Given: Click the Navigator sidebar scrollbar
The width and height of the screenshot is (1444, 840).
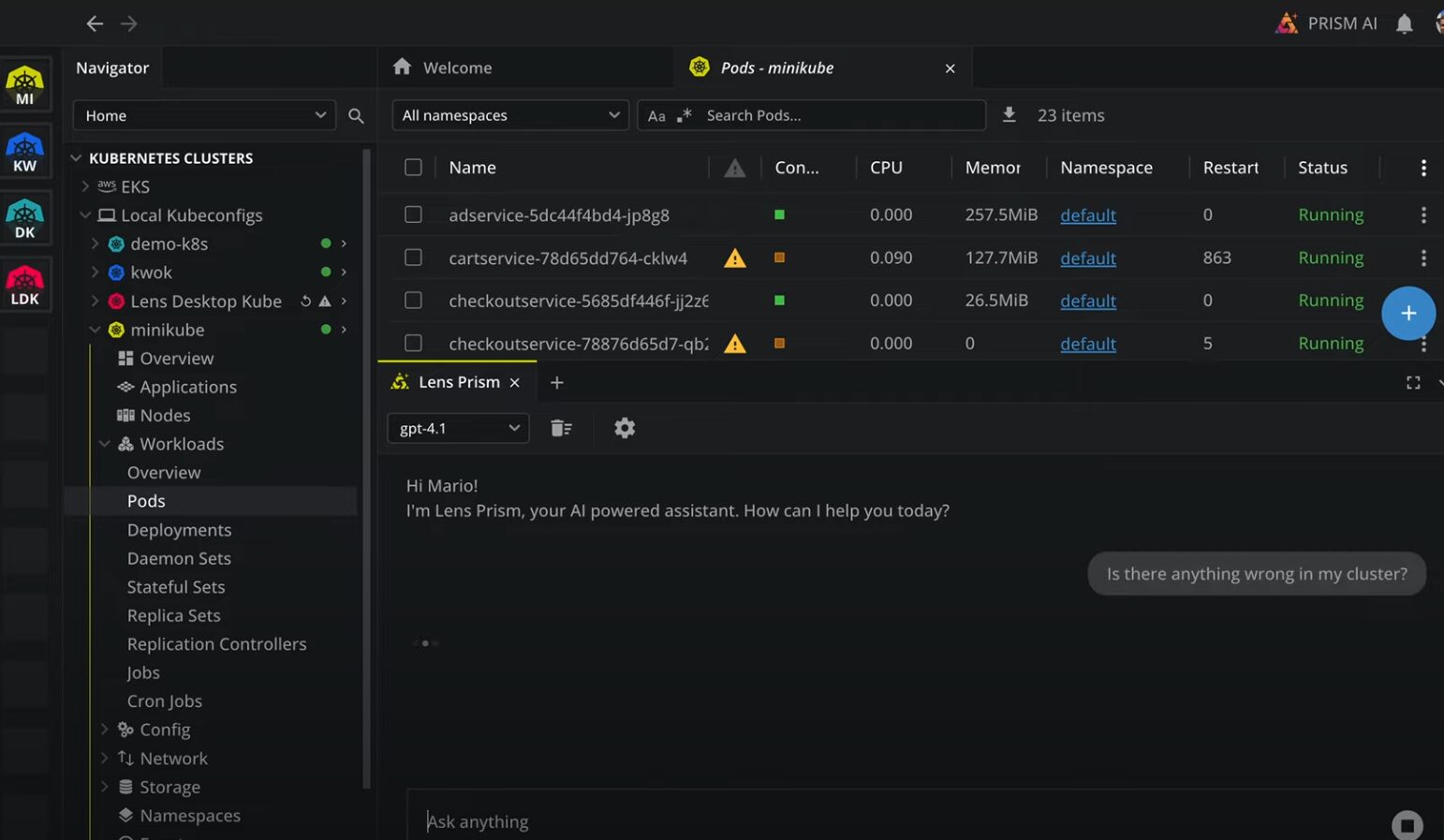Looking at the screenshot, I should click(366, 468).
